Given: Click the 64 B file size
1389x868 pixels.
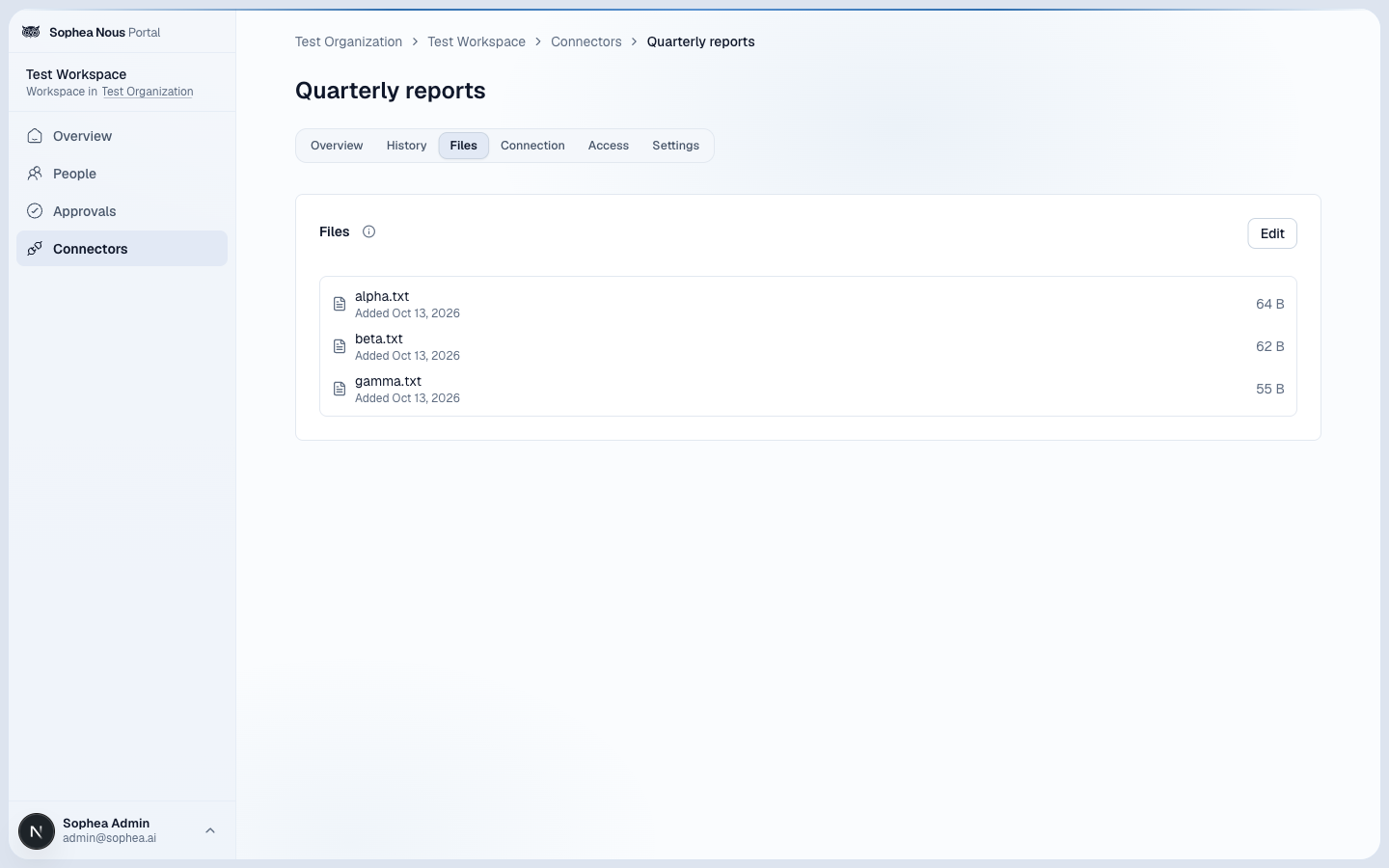Looking at the screenshot, I should click(1269, 304).
